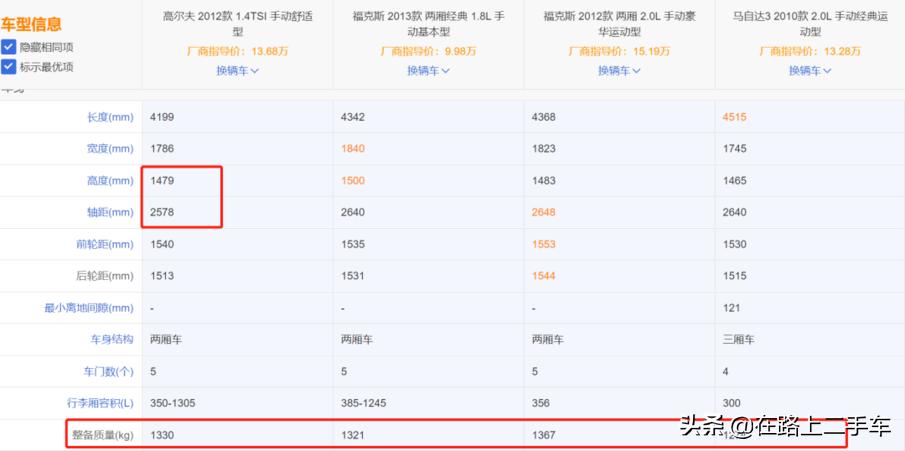The image size is (905, 451).
Task: Open the 福克斯 2013款 两厢经典 1.8L title
Action: [428, 24]
